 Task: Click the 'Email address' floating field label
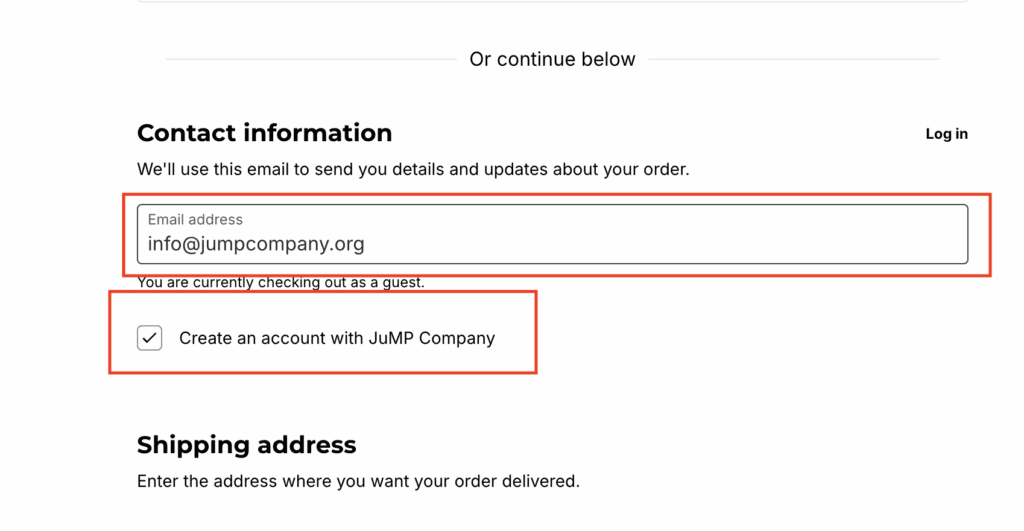[195, 219]
